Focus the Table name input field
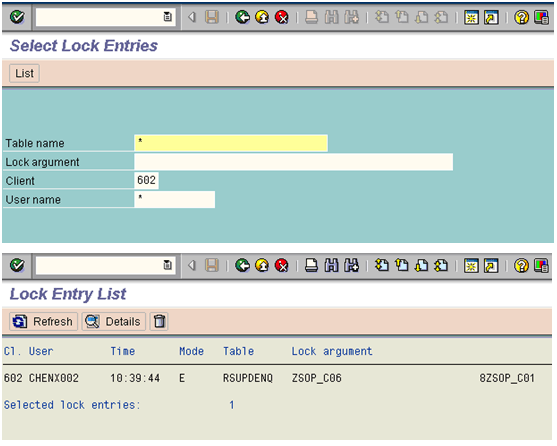Image resolution: width=557 pixels, height=446 pixels. click(x=231, y=143)
